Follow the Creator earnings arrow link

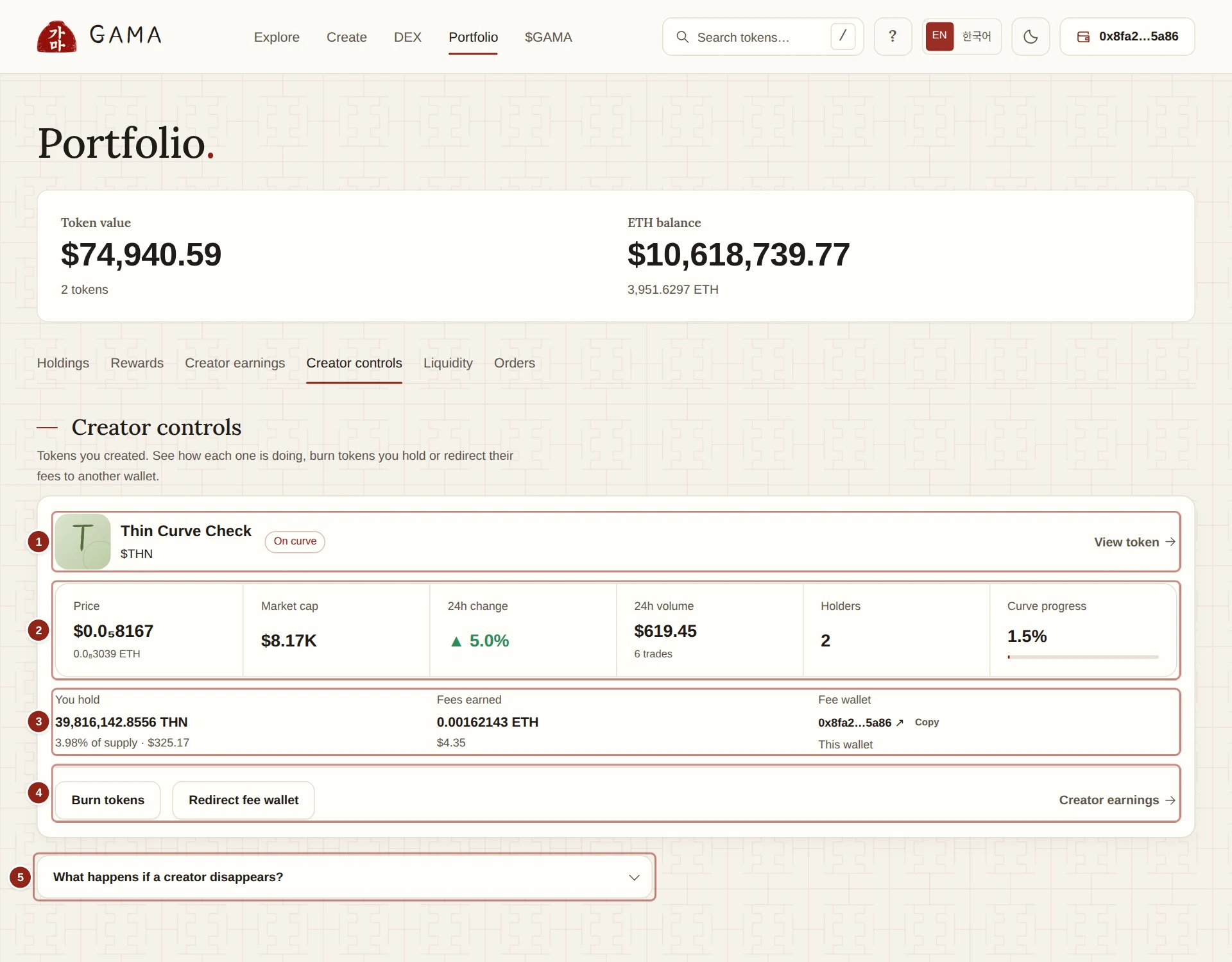(x=1117, y=800)
